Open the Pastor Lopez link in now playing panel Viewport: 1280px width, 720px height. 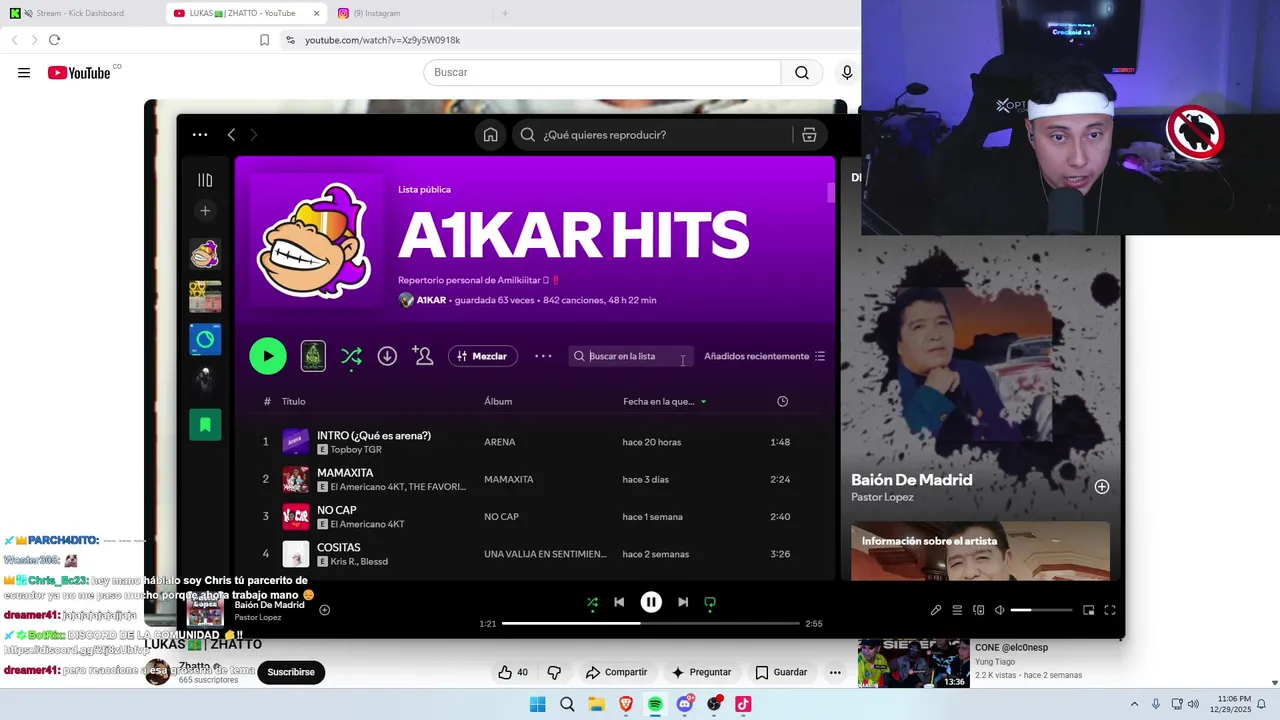882,497
